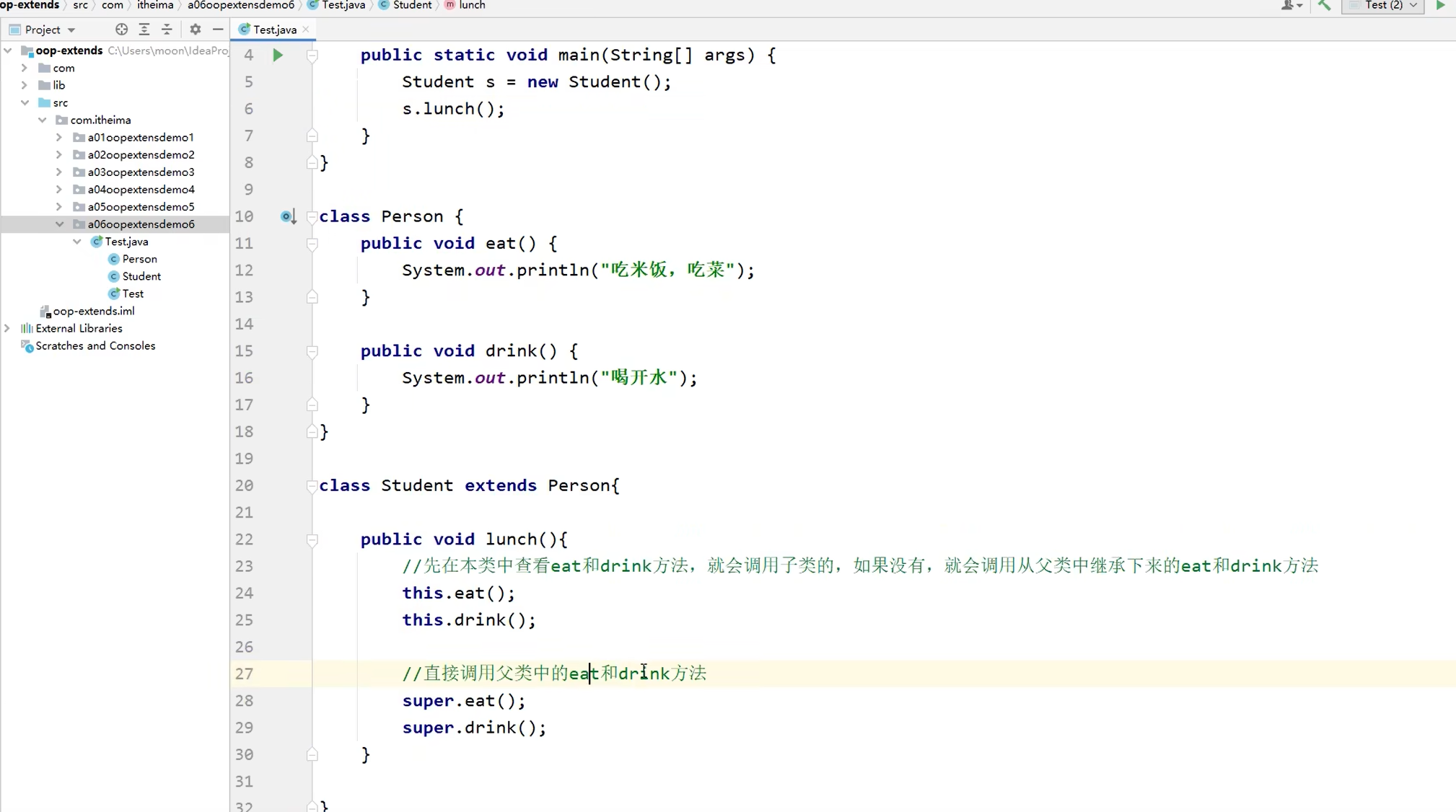This screenshot has height=812, width=1456.
Task: Click the Expand All icon in Project panel
Action: click(x=144, y=30)
